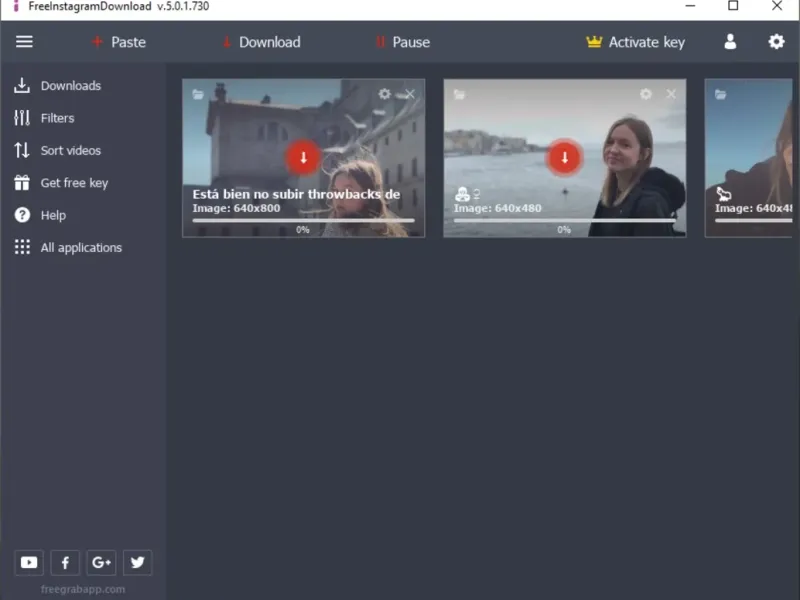Click the grid icon for All applications

pos(22,247)
